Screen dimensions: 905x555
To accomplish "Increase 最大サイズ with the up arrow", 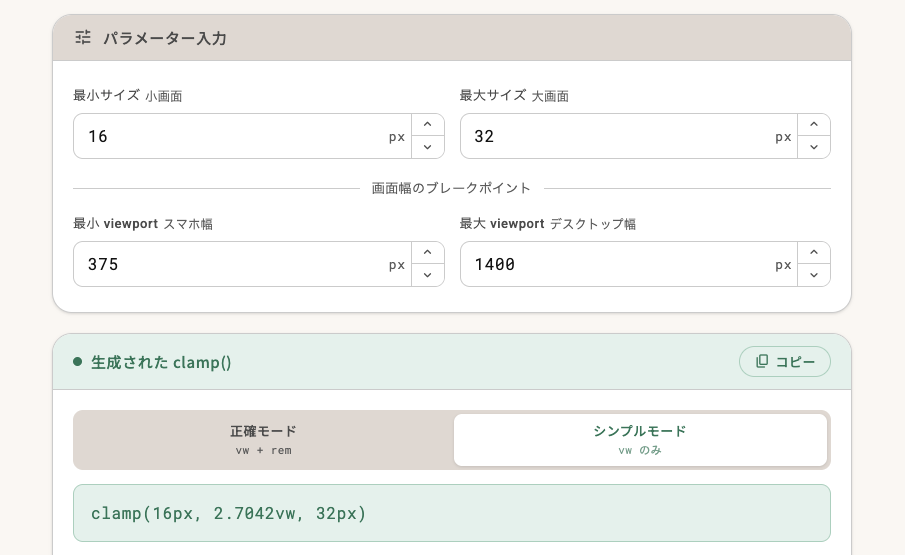I will (813, 125).
